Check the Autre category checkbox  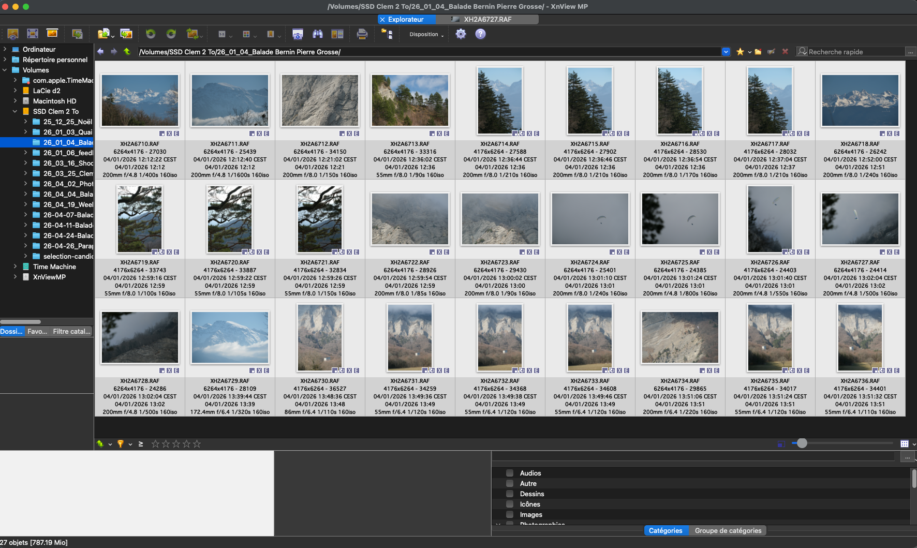[x=509, y=484]
